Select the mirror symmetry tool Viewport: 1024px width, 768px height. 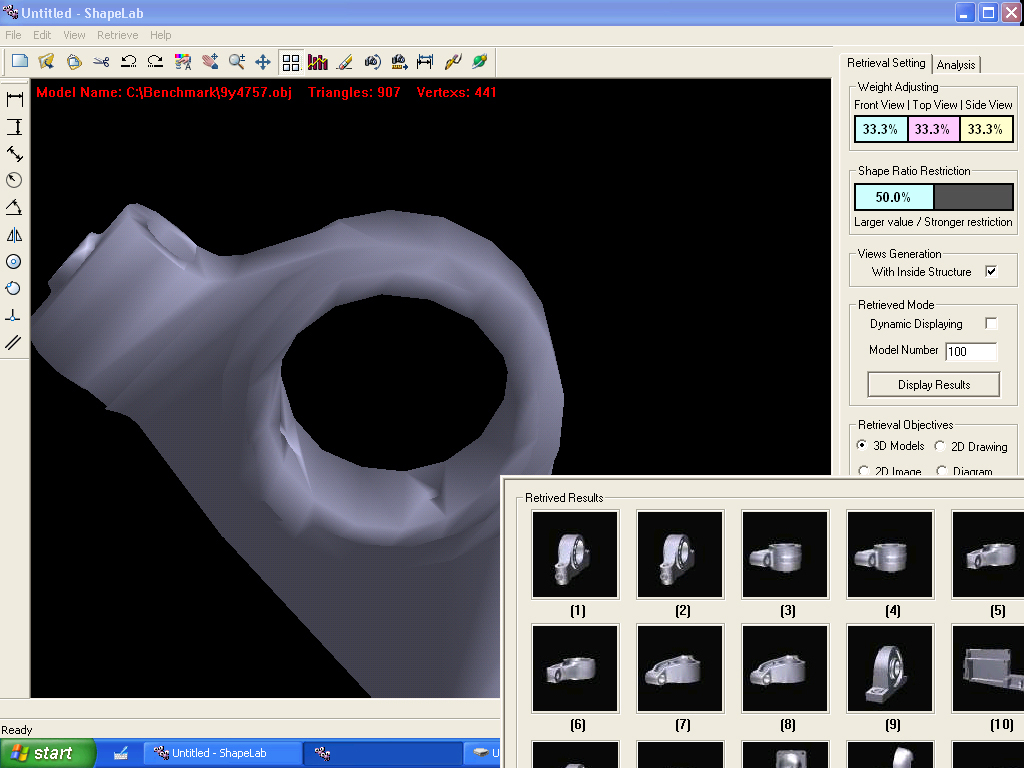pyautogui.click(x=15, y=235)
